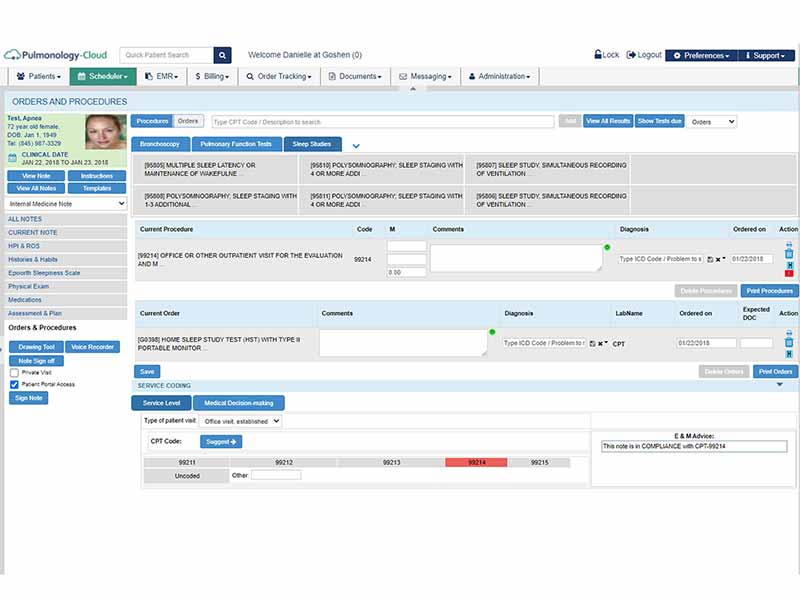This screenshot has height=600, width=800.
Task: Click the Voice Recorder button
Action: click(x=92, y=347)
